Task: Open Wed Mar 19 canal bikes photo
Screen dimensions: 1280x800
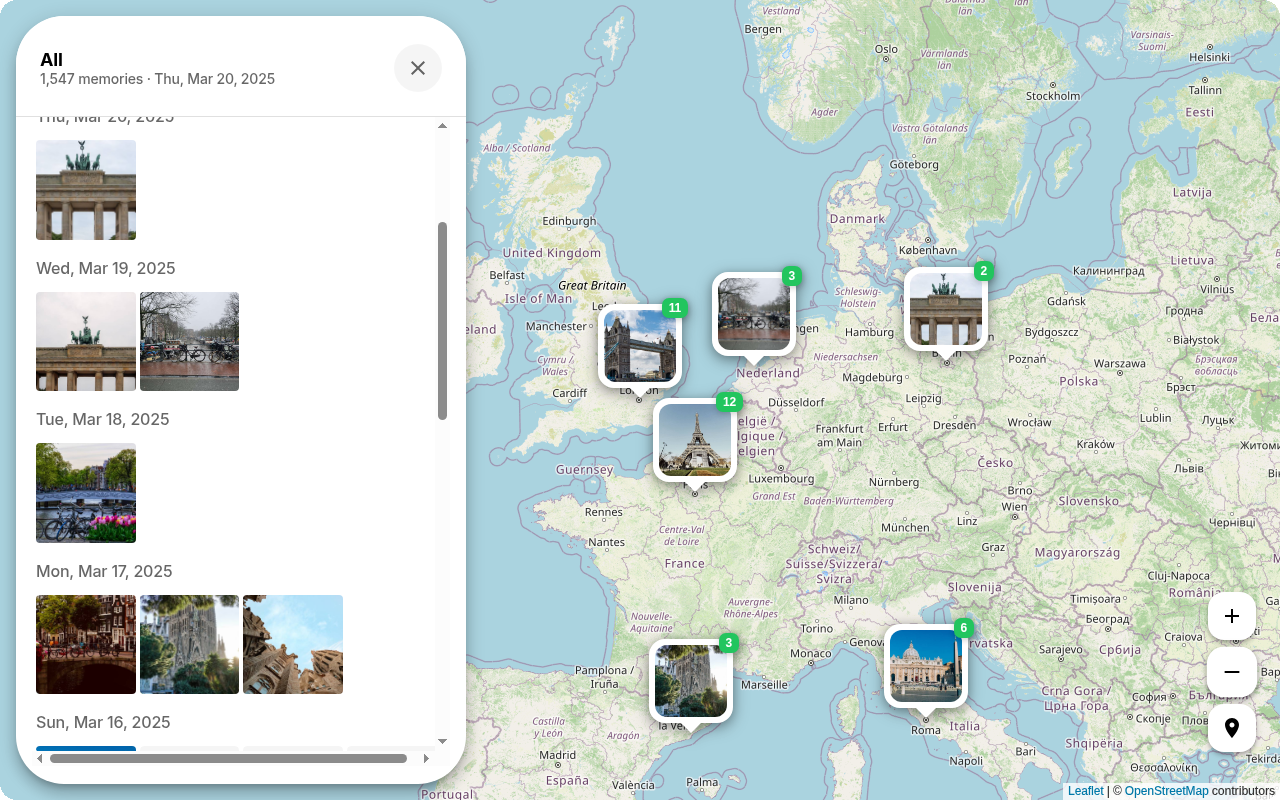Action: [x=190, y=341]
